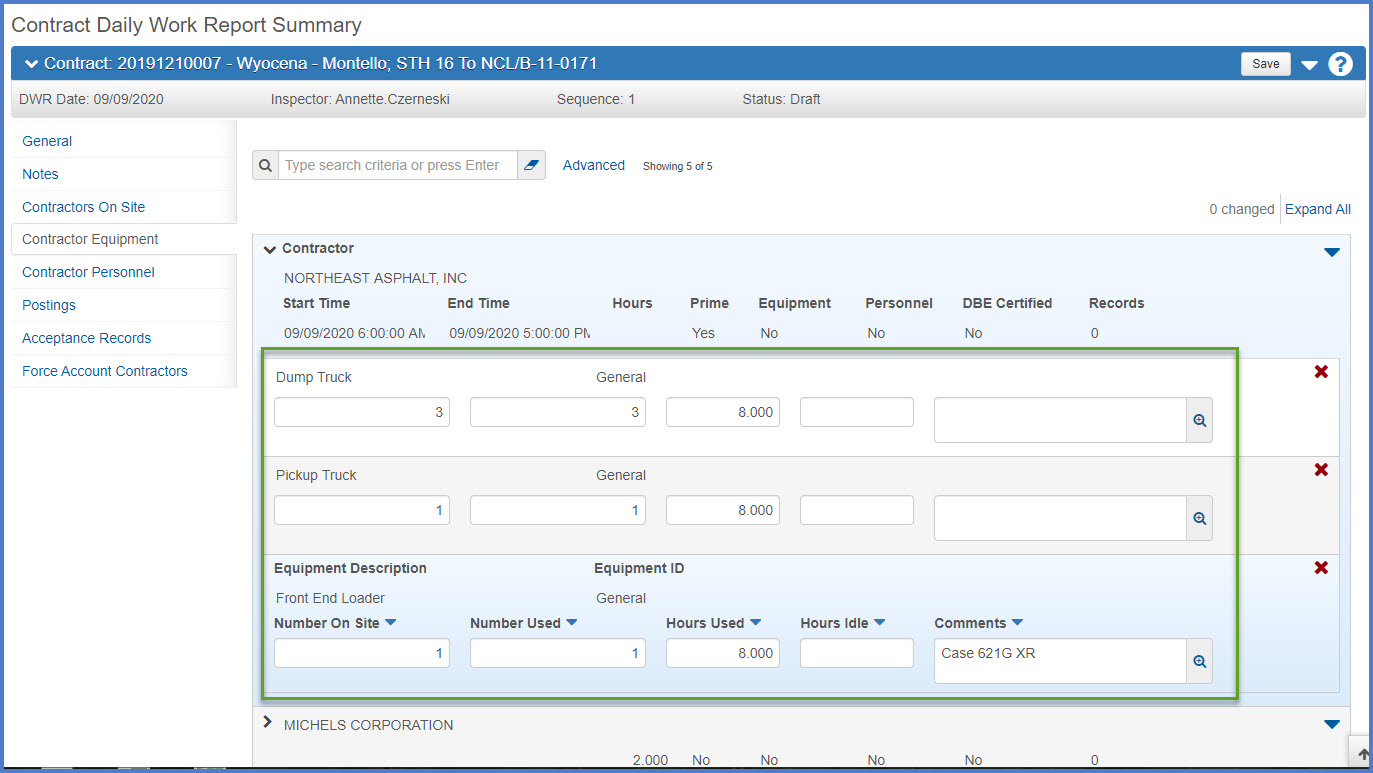Image resolution: width=1373 pixels, height=773 pixels.
Task: Open the Number Used column dropdown
Action: click(571, 622)
